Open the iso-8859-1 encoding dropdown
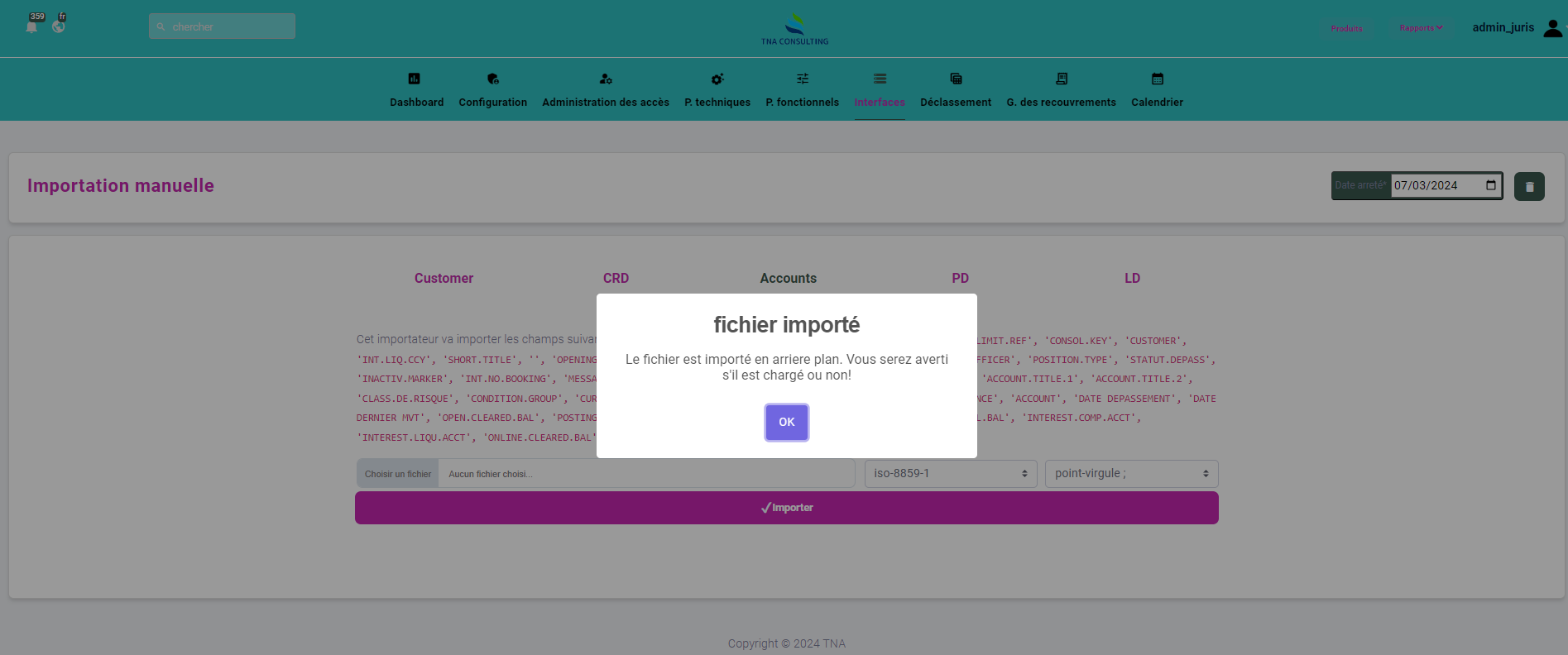1568x655 pixels. tap(950, 474)
